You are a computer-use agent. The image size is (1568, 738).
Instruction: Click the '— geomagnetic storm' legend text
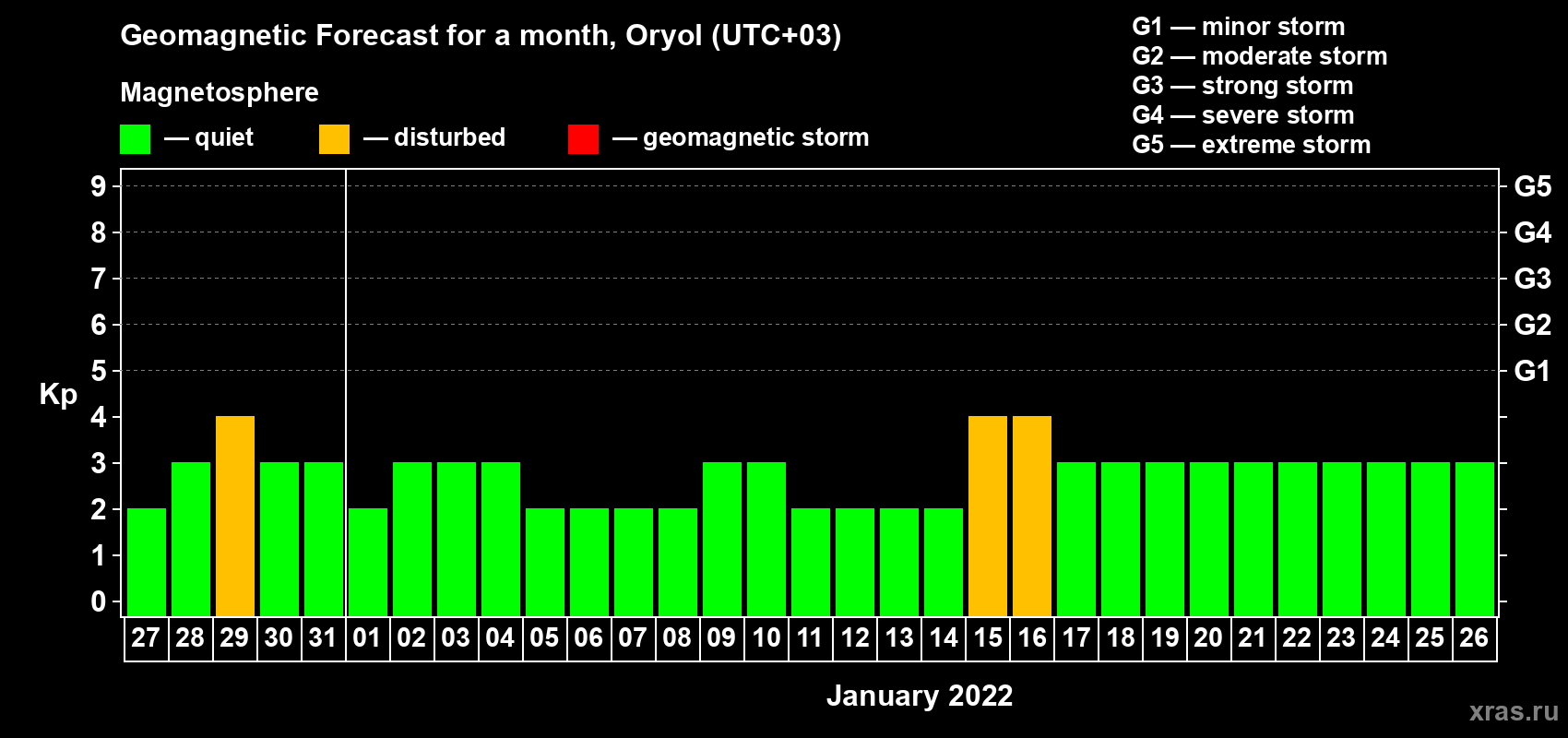point(741,138)
